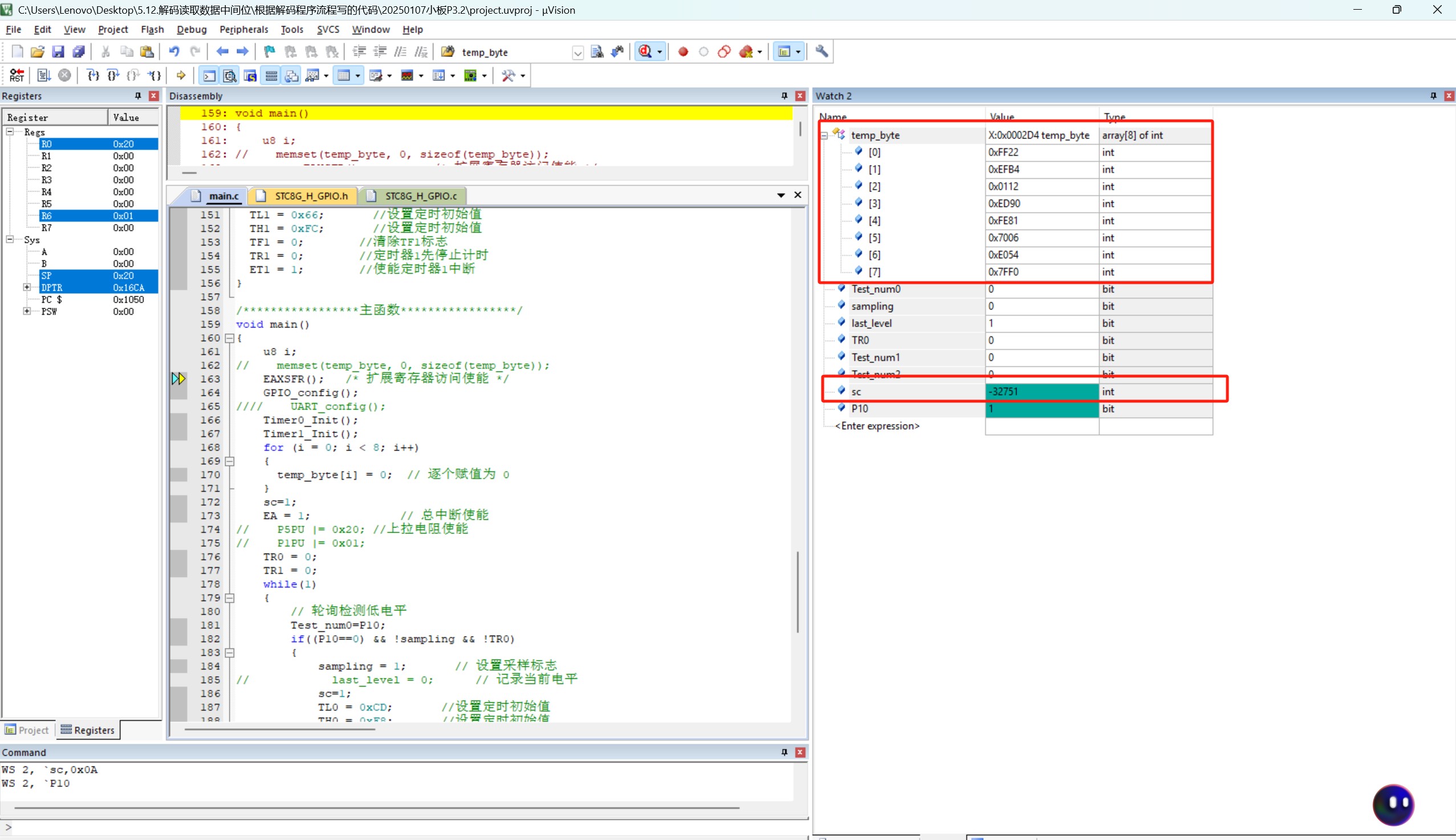The width and height of the screenshot is (1456, 840).
Task: Collapse the Regs tree node
Action: 10,132
